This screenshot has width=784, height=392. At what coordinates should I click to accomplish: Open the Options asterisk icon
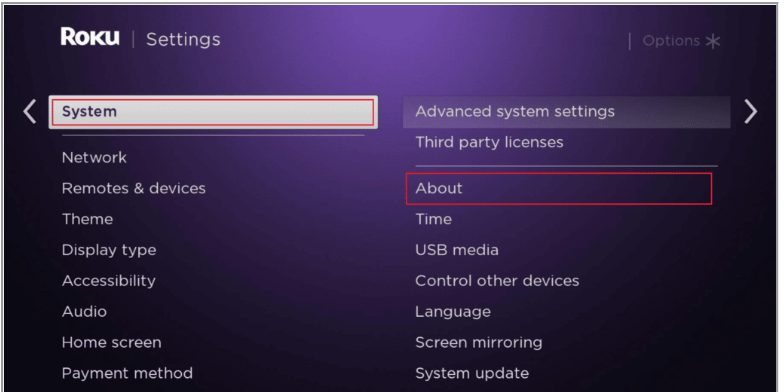click(x=712, y=42)
